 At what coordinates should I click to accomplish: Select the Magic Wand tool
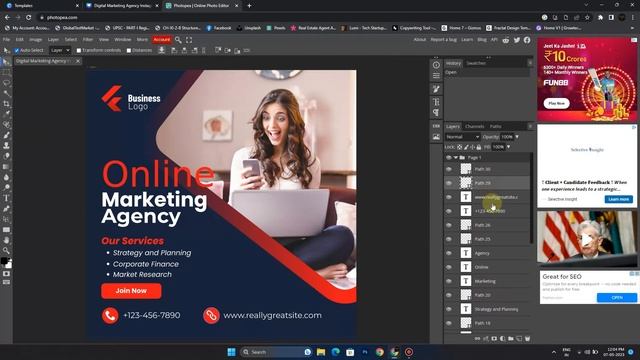click(x=6, y=93)
